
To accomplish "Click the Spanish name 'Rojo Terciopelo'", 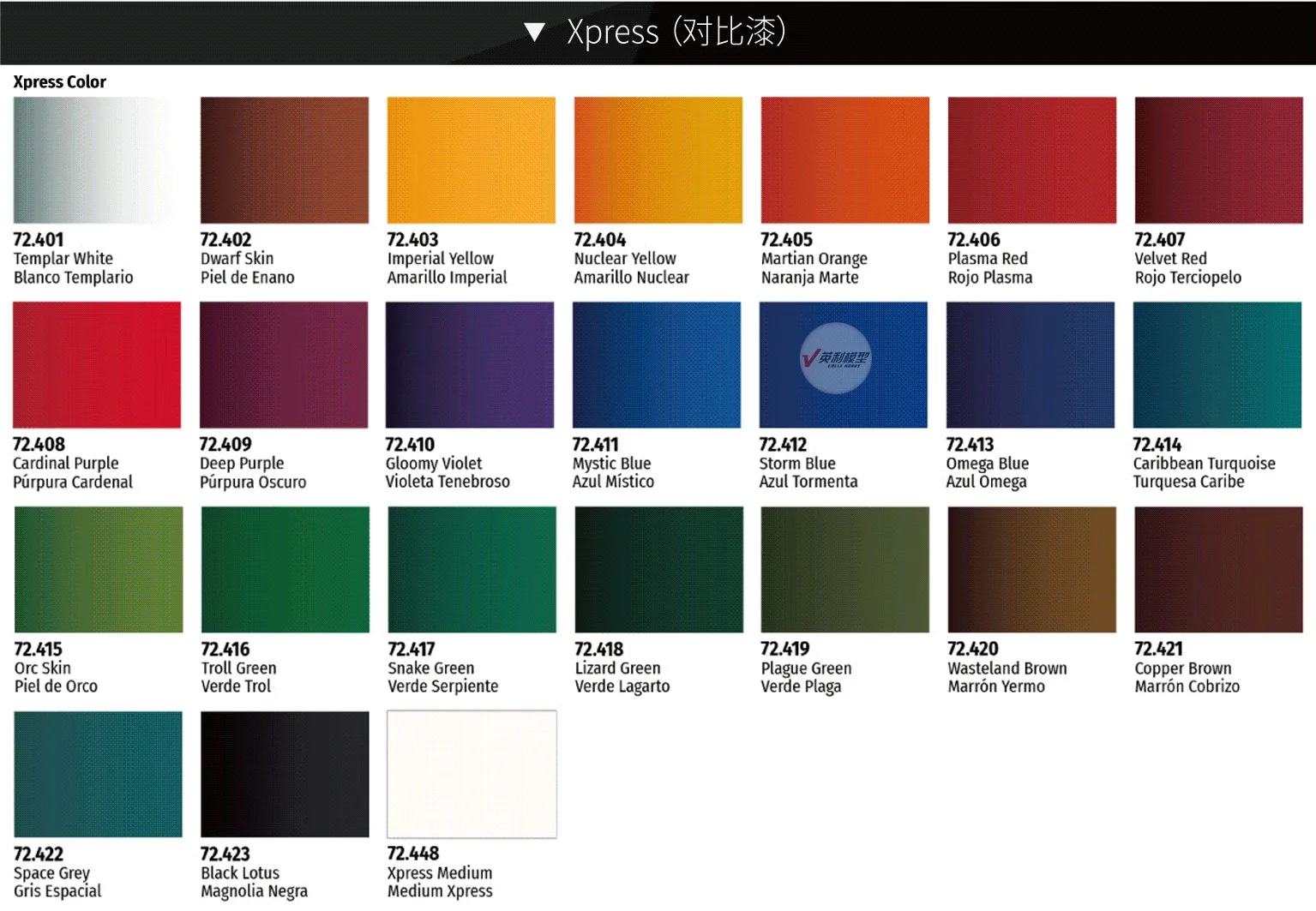I will (1188, 278).
